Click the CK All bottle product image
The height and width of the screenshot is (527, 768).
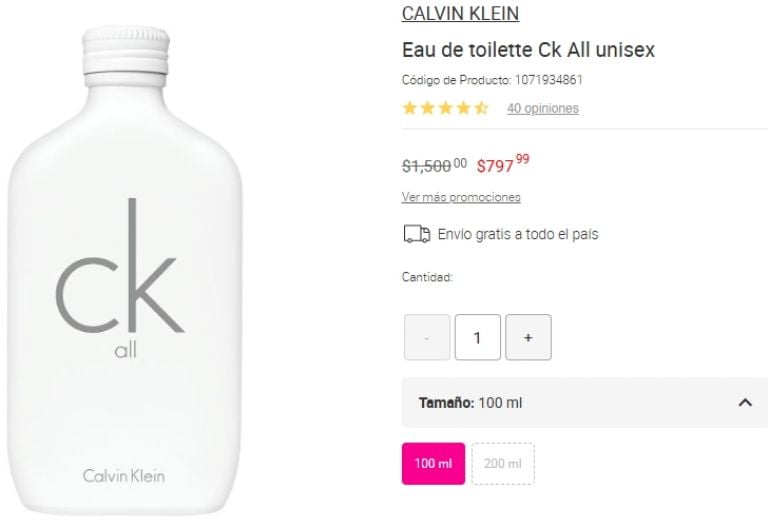[124, 270]
